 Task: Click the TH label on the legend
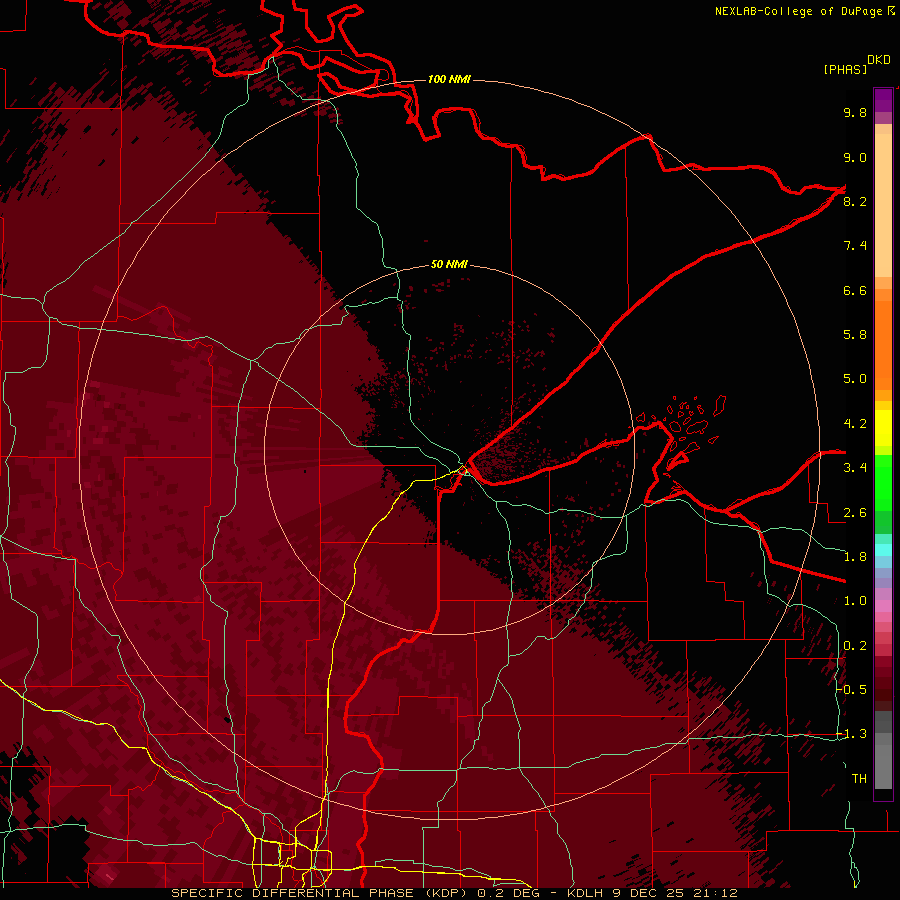pyautogui.click(x=859, y=779)
